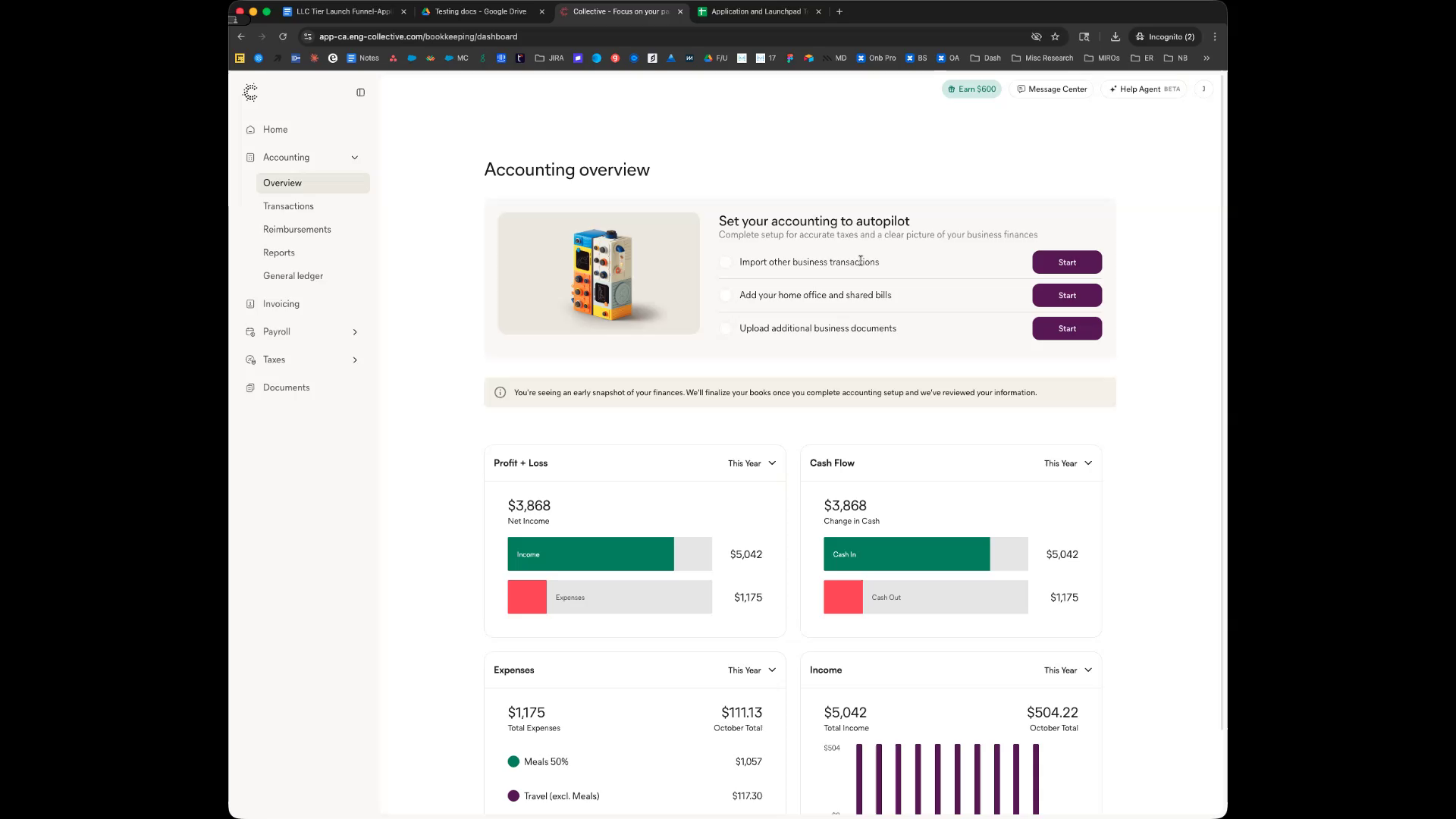Click Start for Upload additional business documents
Image resolution: width=1456 pixels, height=819 pixels.
(1066, 328)
